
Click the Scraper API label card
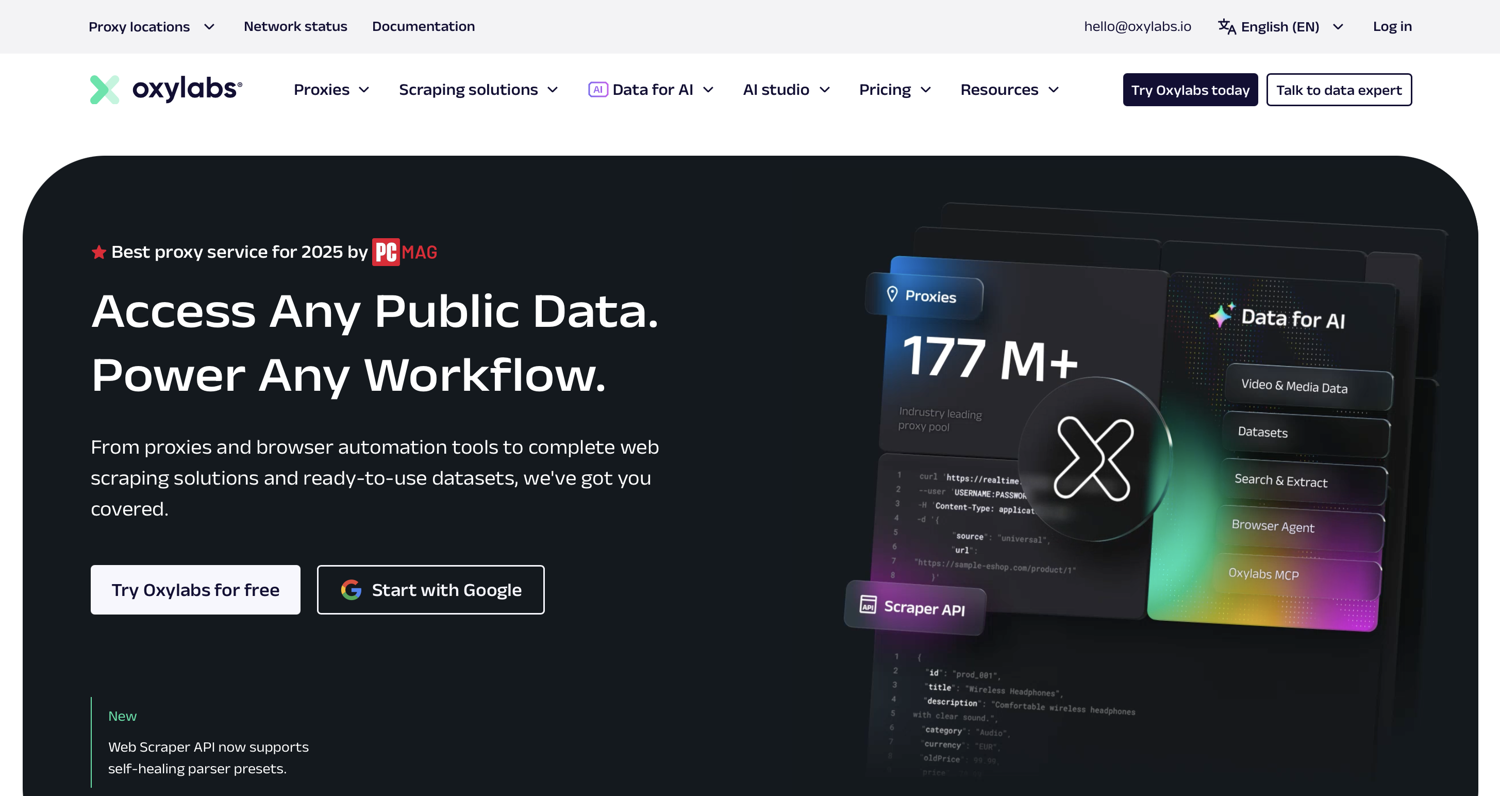point(915,607)
